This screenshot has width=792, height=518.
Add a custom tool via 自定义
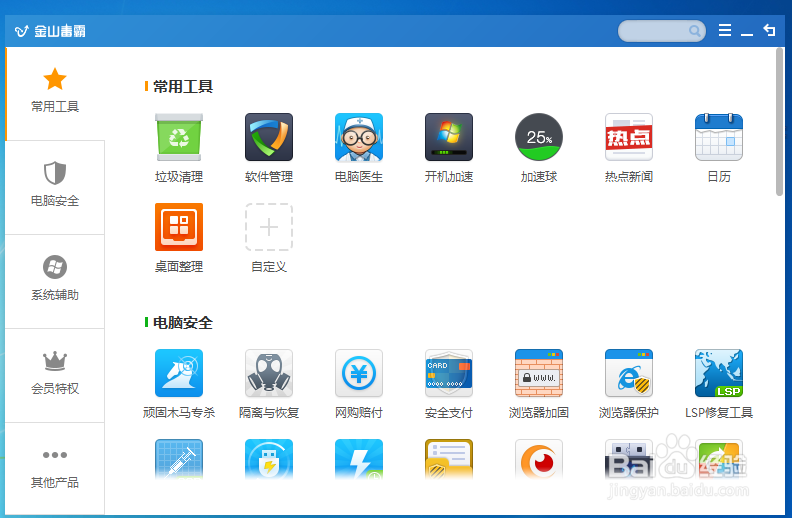point(269,227)
